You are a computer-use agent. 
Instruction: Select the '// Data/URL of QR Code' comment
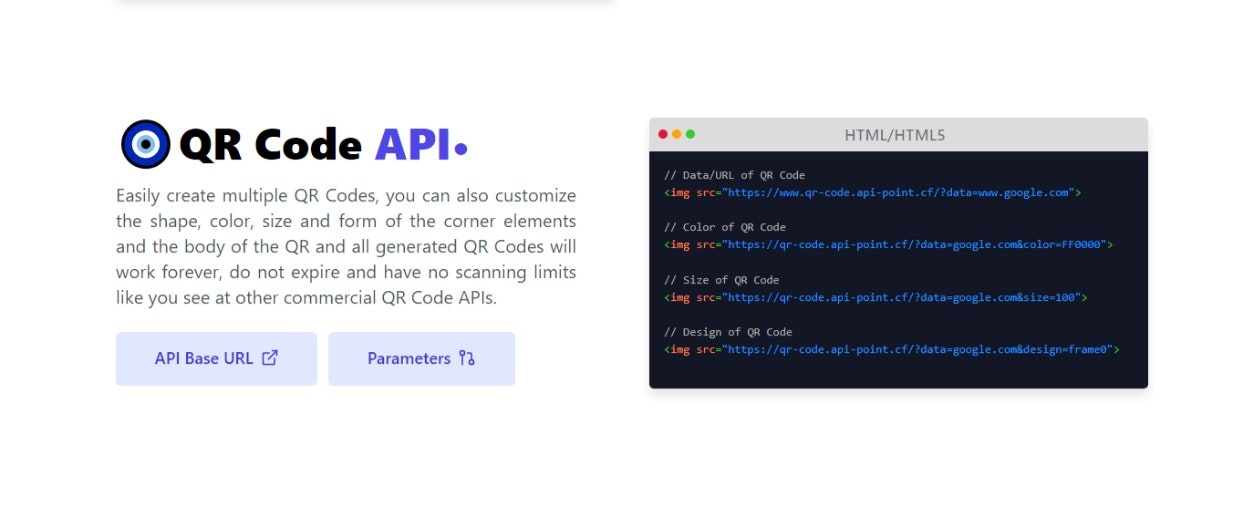734,175
